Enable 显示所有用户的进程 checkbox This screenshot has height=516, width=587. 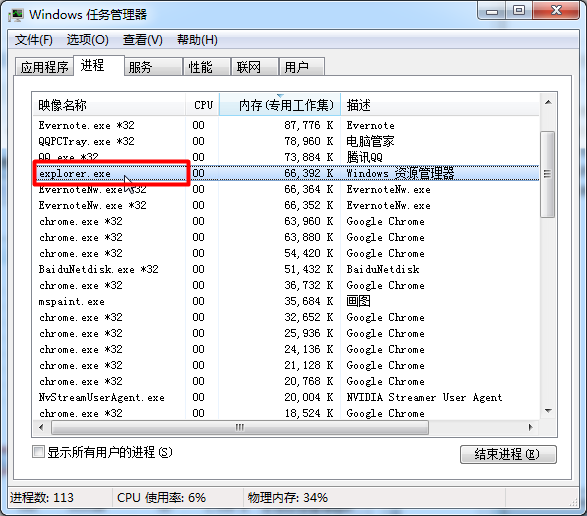click(38, 452)
